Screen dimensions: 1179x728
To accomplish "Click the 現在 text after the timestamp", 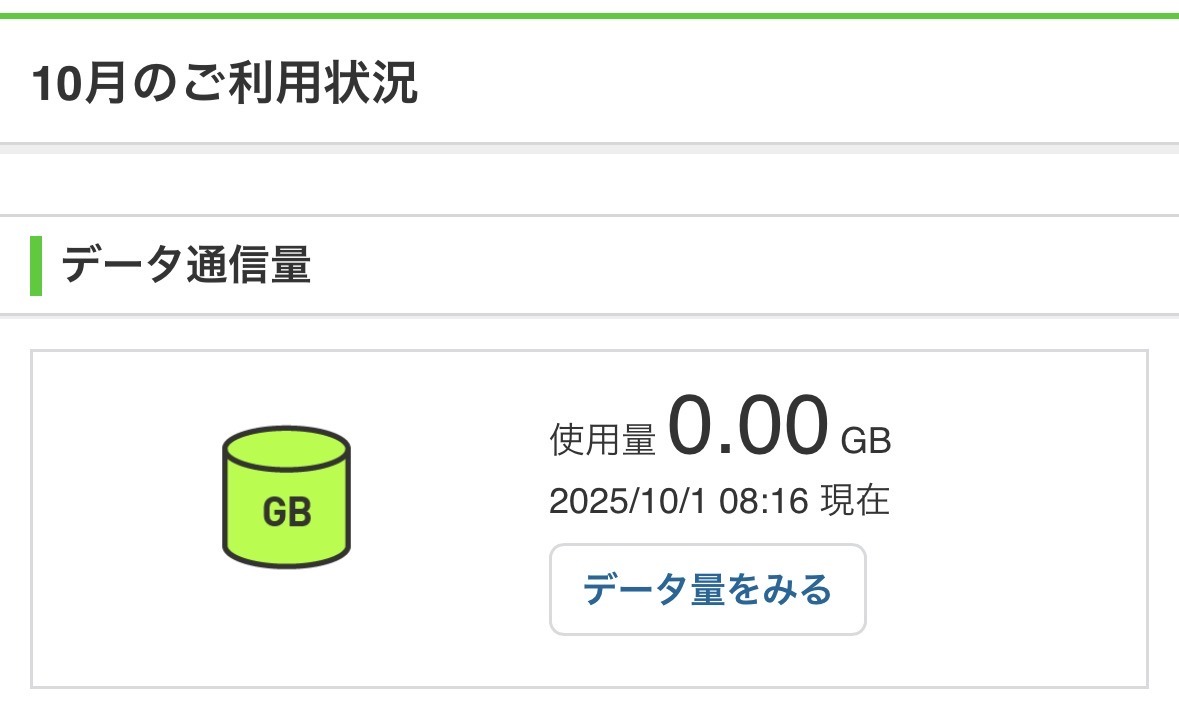I will click(x=854, y=501).
